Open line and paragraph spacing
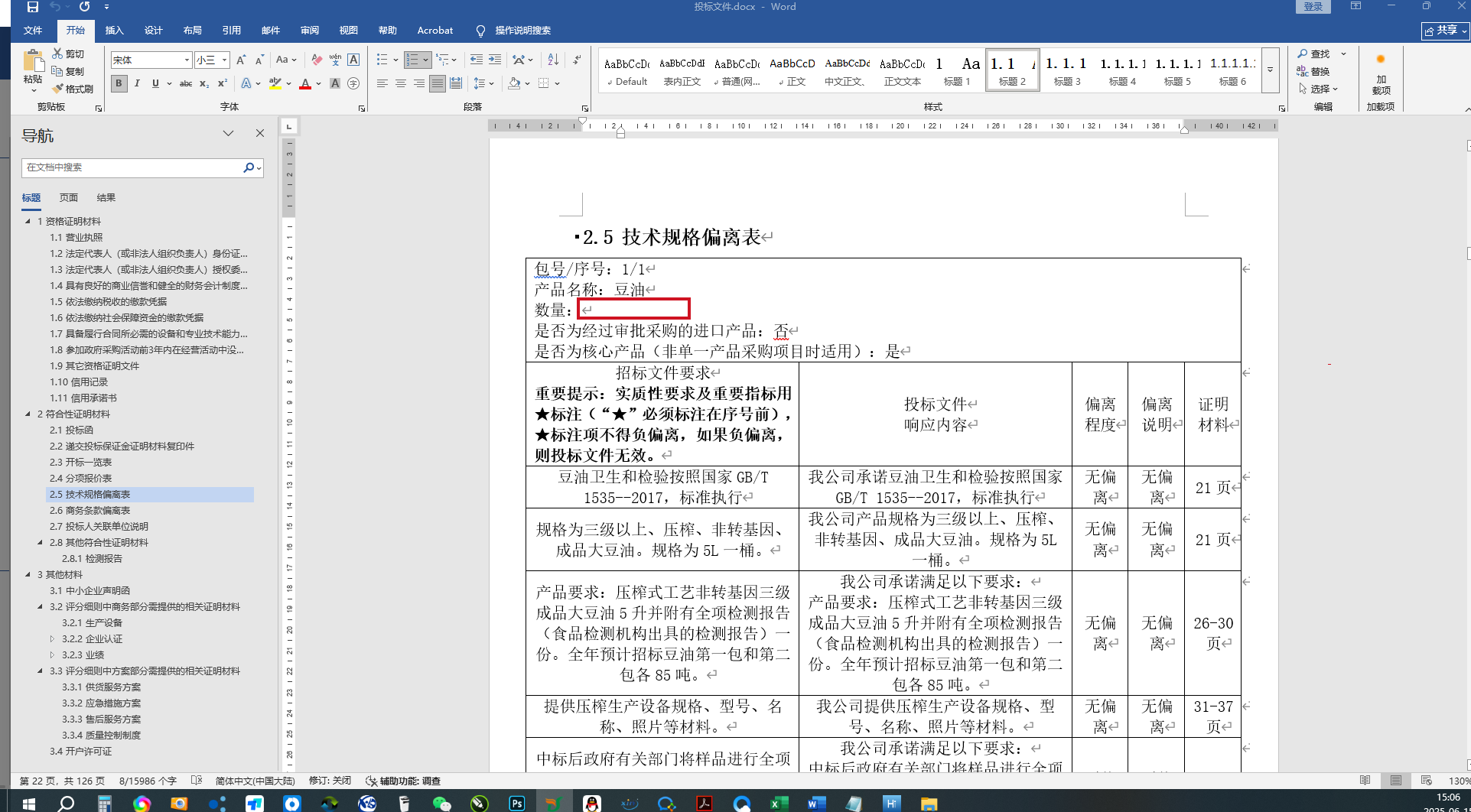The height and width of the screenshot is (812, 1471). pyautogui.click(x=480, y=83)
